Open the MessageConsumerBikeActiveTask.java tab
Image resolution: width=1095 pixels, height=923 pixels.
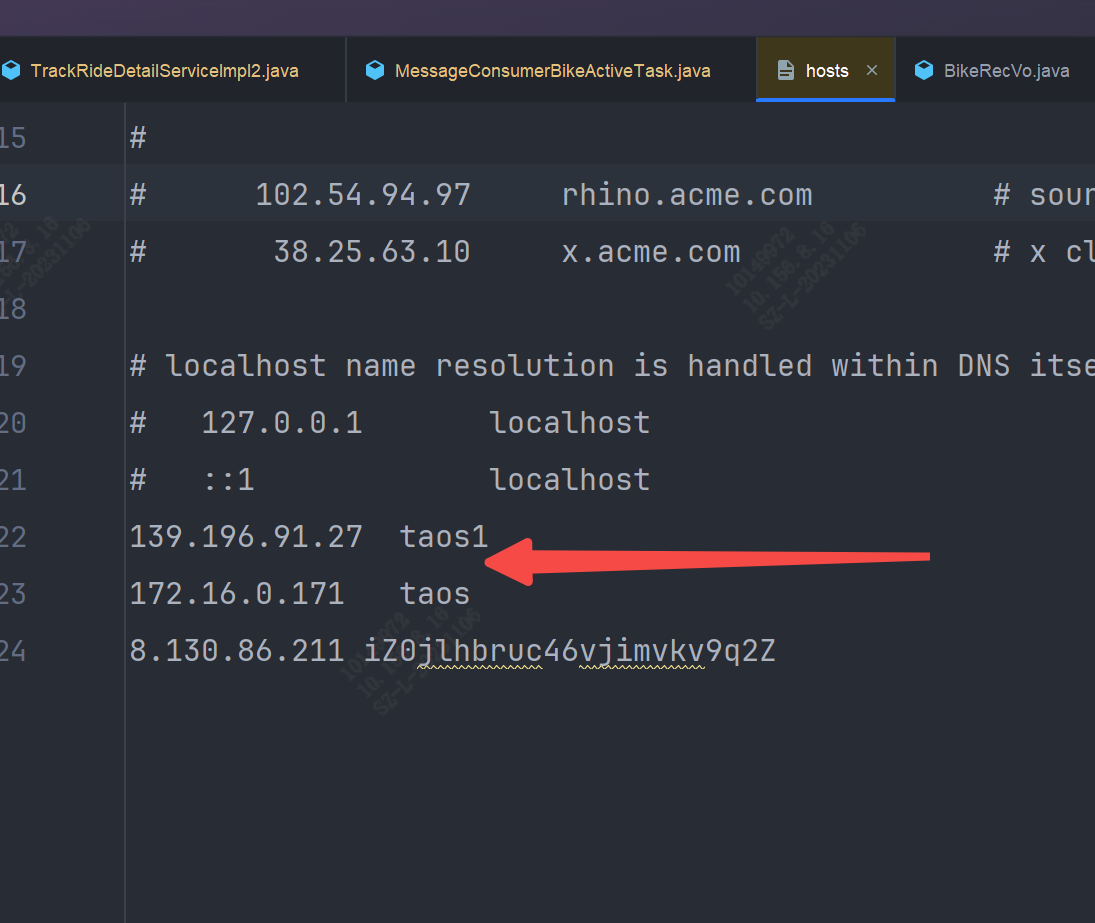tap(552, 71)
